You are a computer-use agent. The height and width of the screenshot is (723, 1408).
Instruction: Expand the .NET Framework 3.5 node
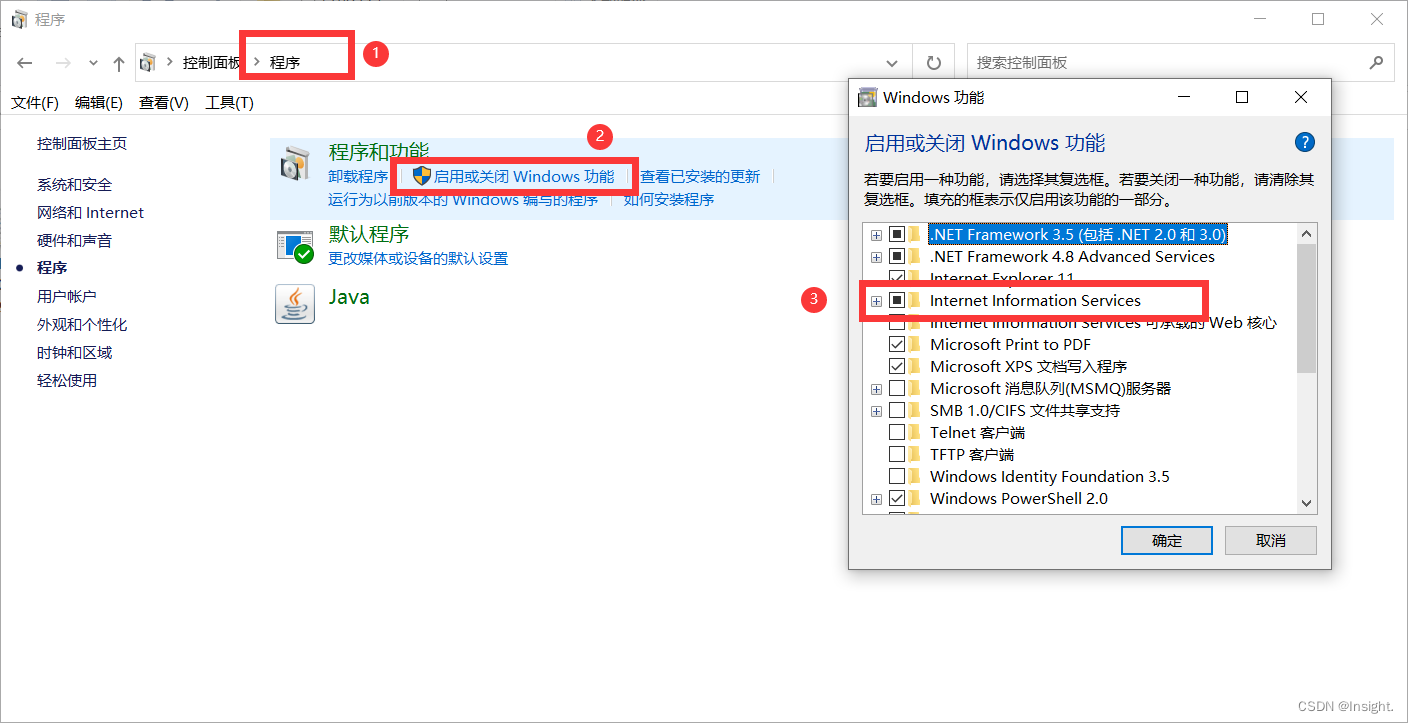pos(876,234)
